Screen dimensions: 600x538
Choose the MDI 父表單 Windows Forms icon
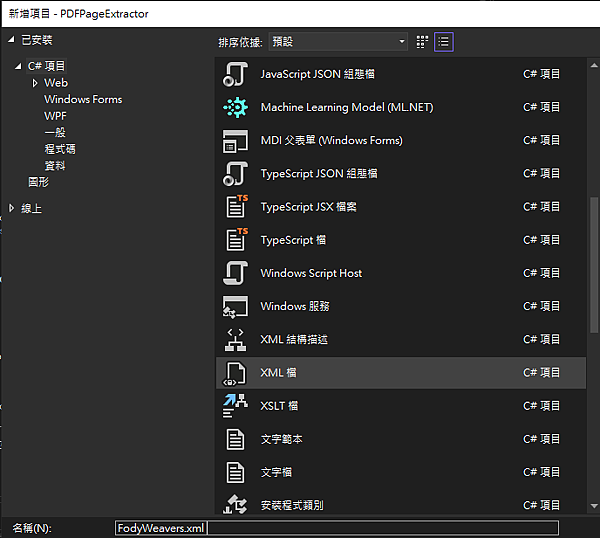coord(235,141)
